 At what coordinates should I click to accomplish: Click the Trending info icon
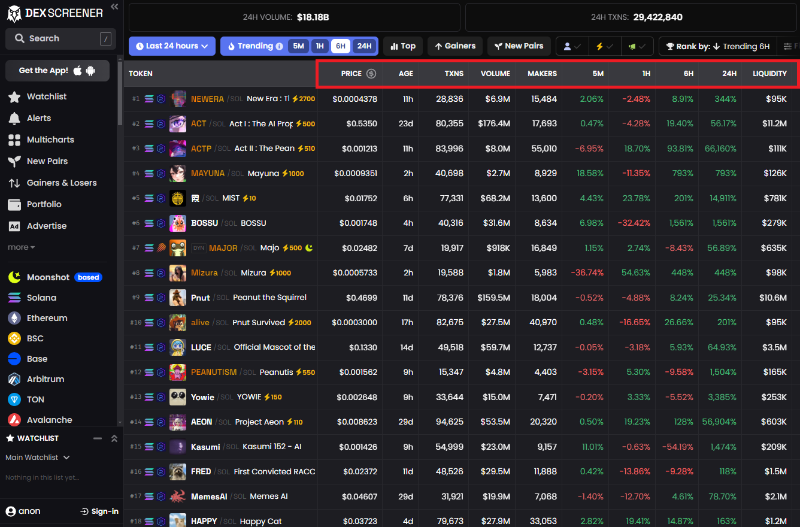click(x=279, y=46)
